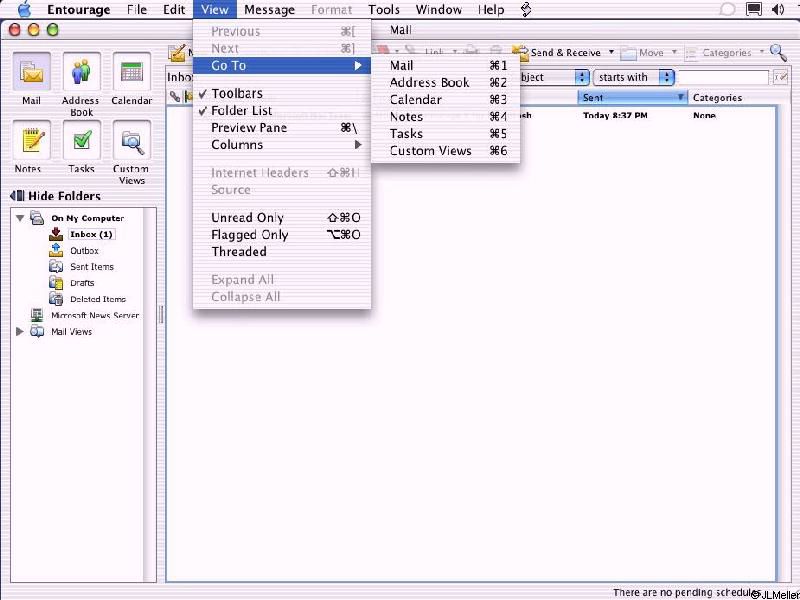Select the Inbox folder icon
This screenshot has height=600, width=800.
[x=56, y=234]
